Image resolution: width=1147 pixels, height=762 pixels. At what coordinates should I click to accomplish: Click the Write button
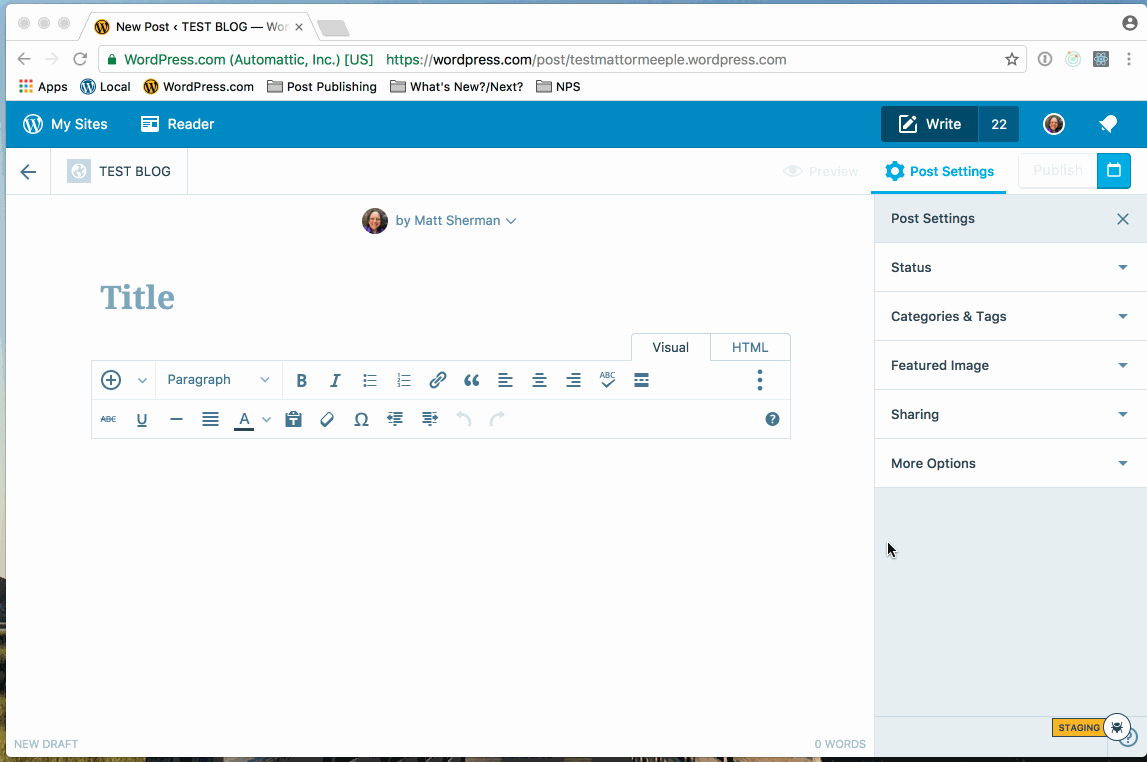pos(930,124)
